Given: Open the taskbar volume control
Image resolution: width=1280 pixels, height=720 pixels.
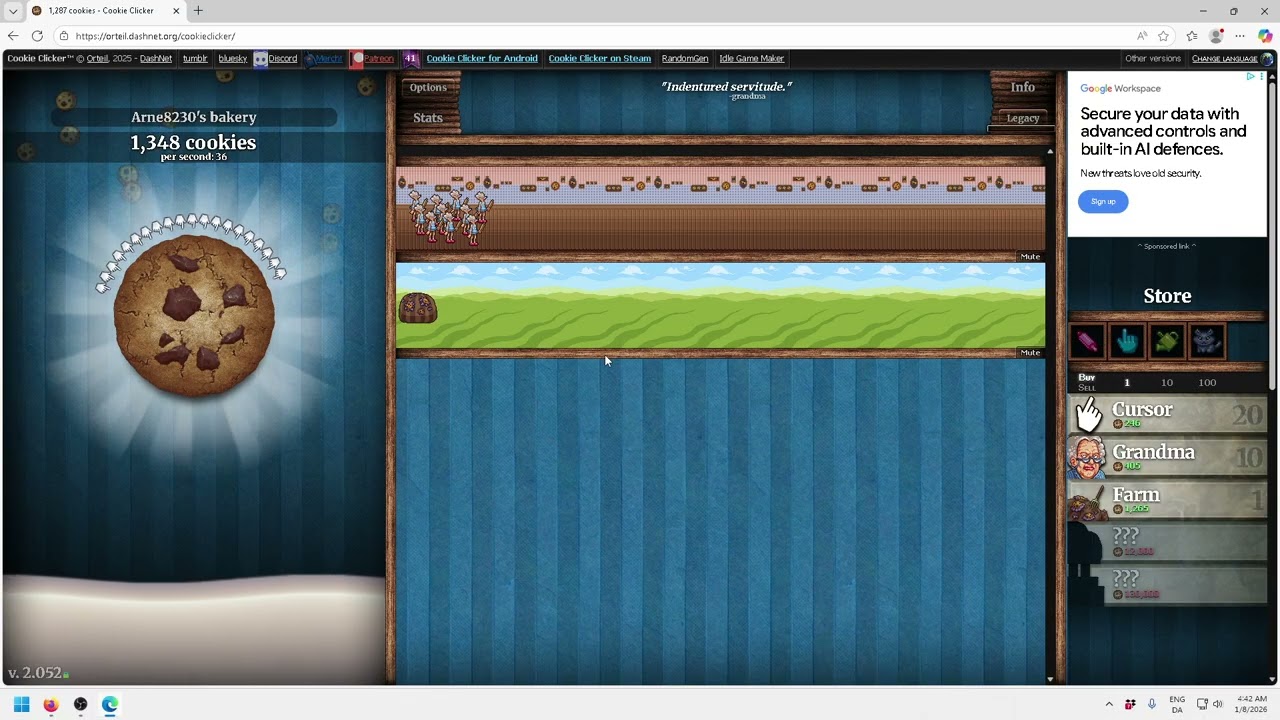Looking at the screenshot, I should (1218, 704).
